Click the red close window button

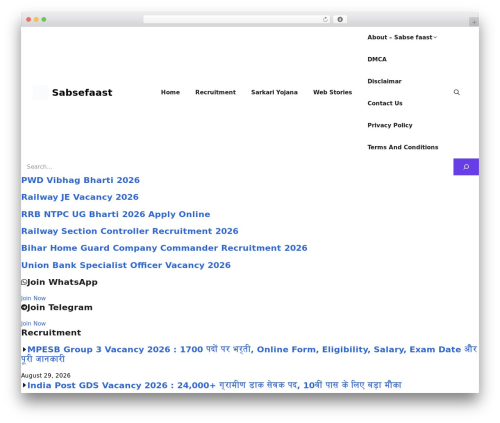coord(29,19)
